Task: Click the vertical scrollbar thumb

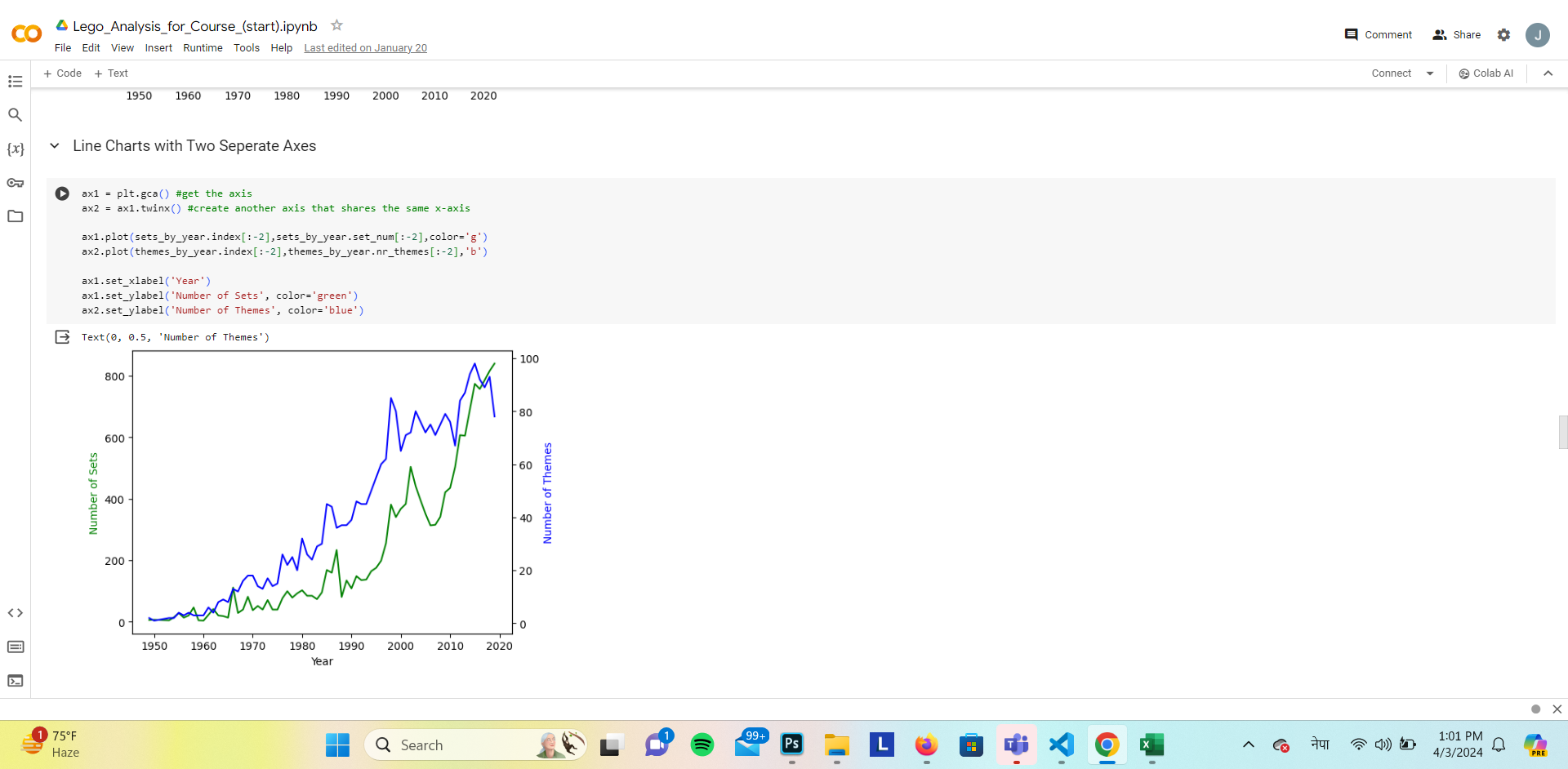Action: (x=1562, y=432)
